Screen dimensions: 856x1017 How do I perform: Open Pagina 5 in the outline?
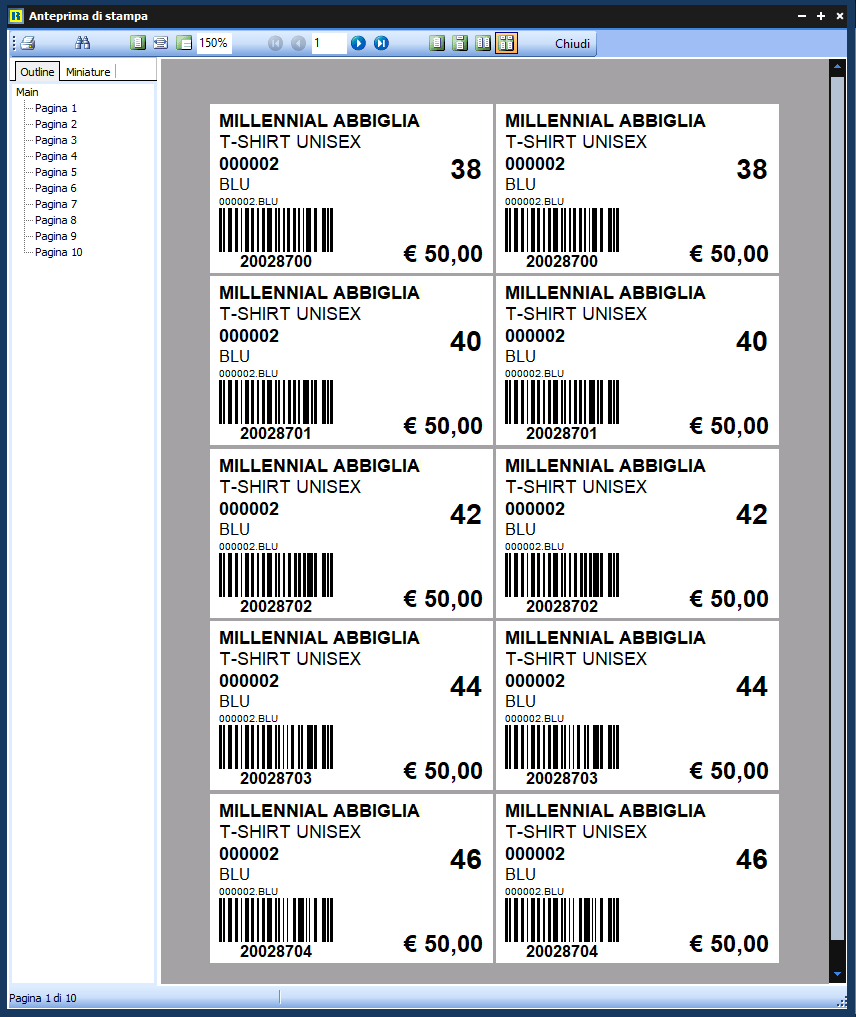coord(56,172)
